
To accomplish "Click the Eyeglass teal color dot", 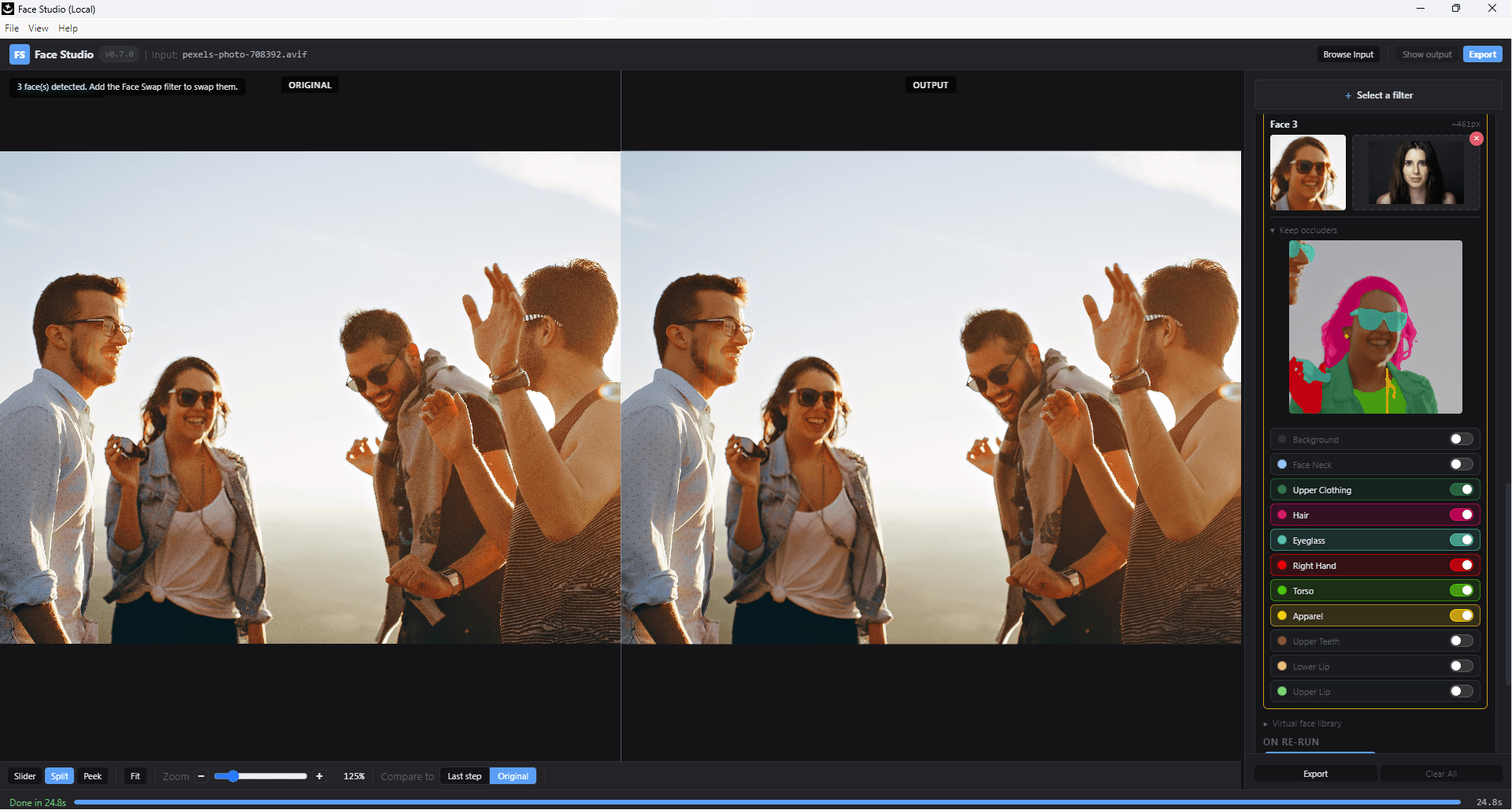I will point(1282,541).
